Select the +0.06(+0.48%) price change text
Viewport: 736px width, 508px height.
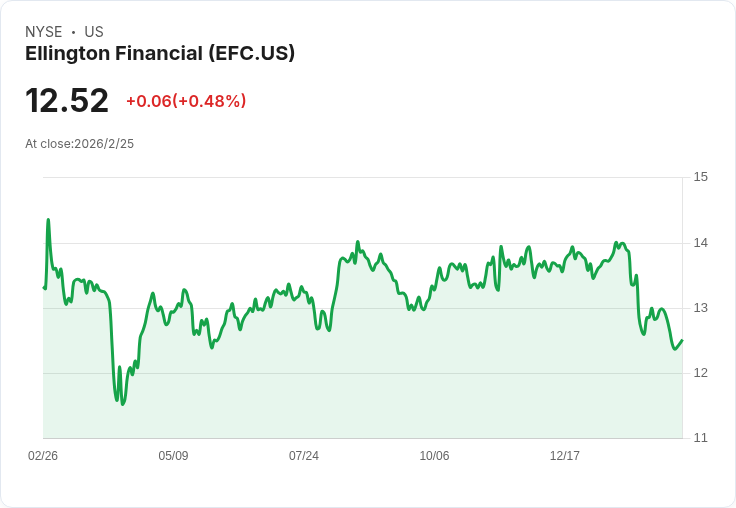[186, 101]
